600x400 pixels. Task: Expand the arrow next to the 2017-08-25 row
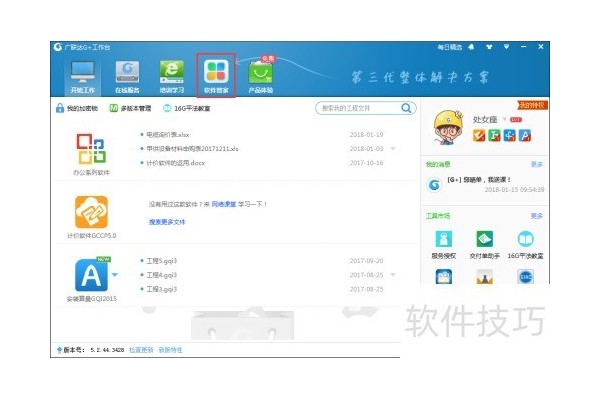tap(393, 275)
